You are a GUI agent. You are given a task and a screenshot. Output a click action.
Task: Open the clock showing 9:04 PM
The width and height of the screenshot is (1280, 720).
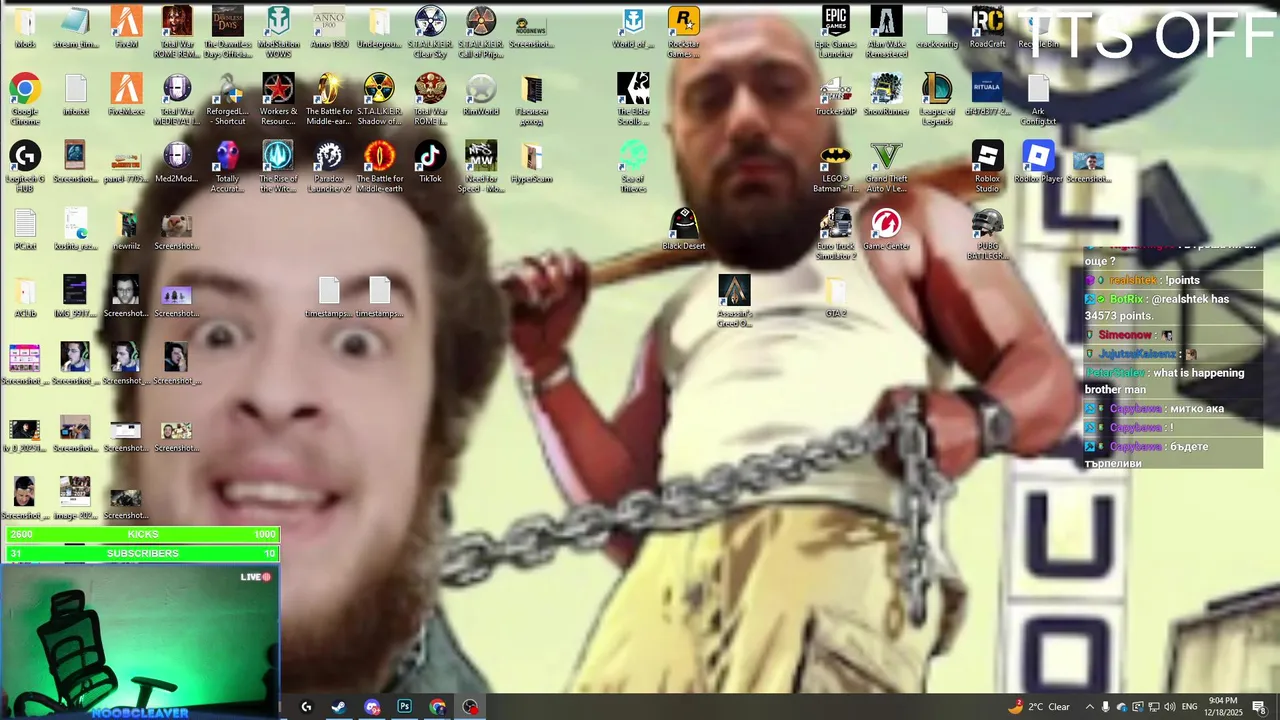pyautogui.click(x=1223, y=707)
